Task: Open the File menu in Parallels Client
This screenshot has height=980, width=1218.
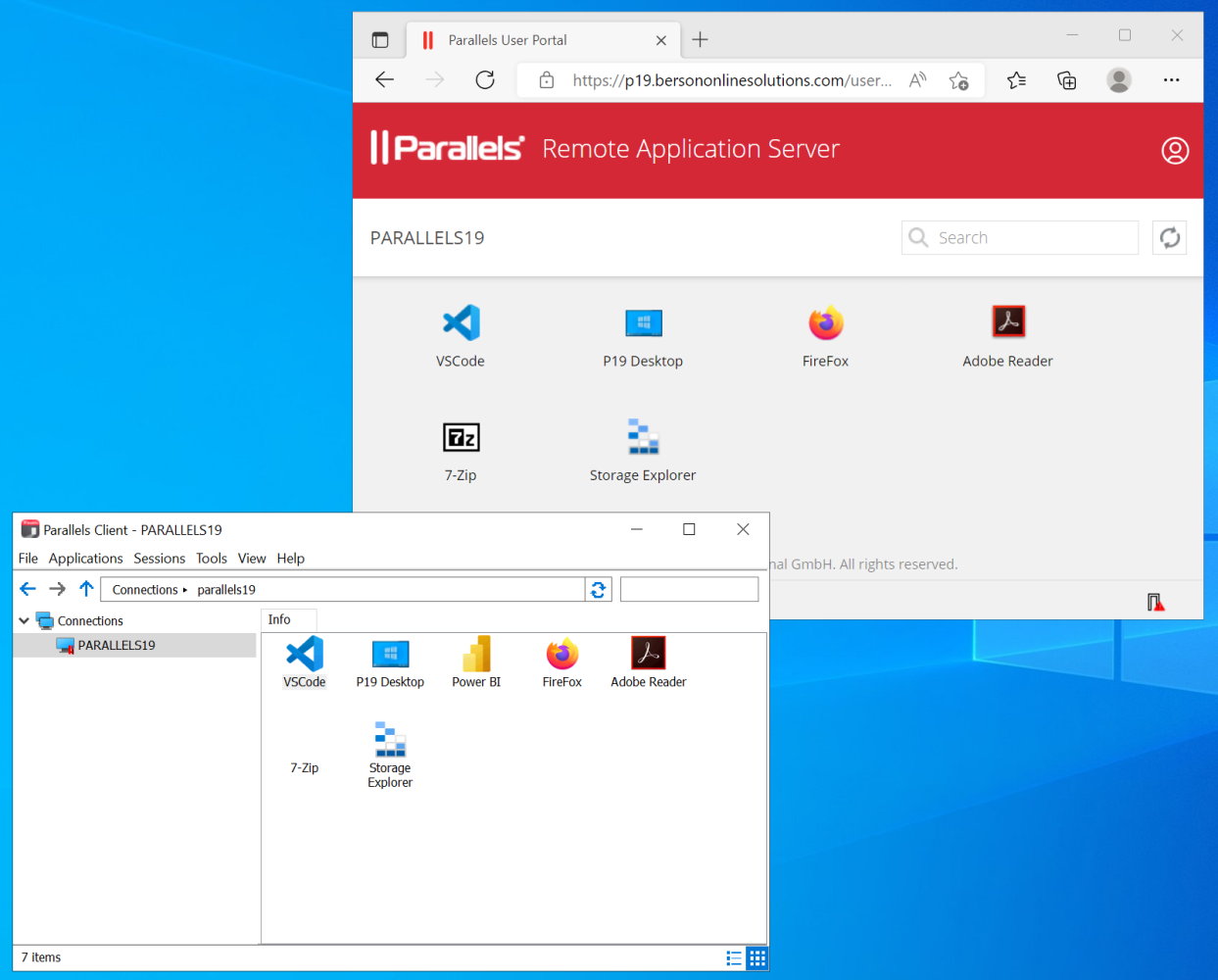Action: [x=28, y=559]
